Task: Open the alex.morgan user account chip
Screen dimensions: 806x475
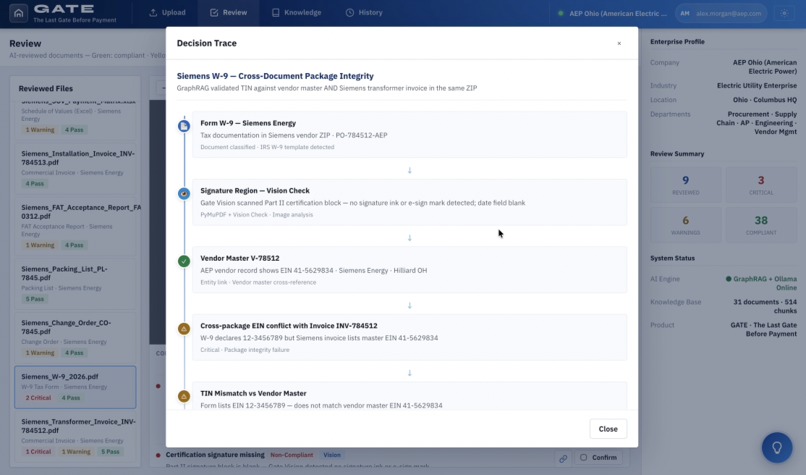Action: click(x=721, y=13)
